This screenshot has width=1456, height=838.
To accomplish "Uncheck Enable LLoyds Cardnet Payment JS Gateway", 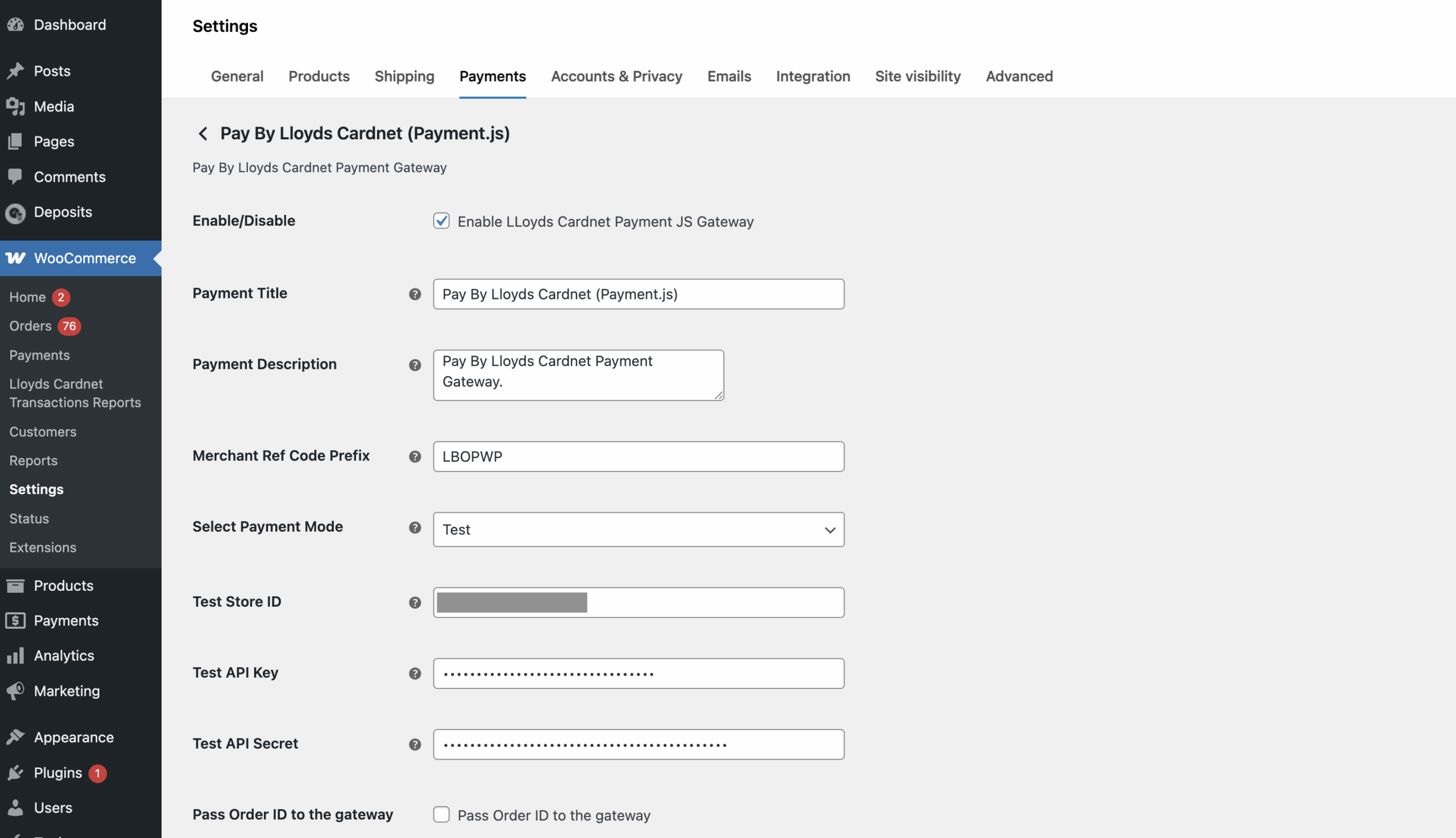I will tap(441, 221).
